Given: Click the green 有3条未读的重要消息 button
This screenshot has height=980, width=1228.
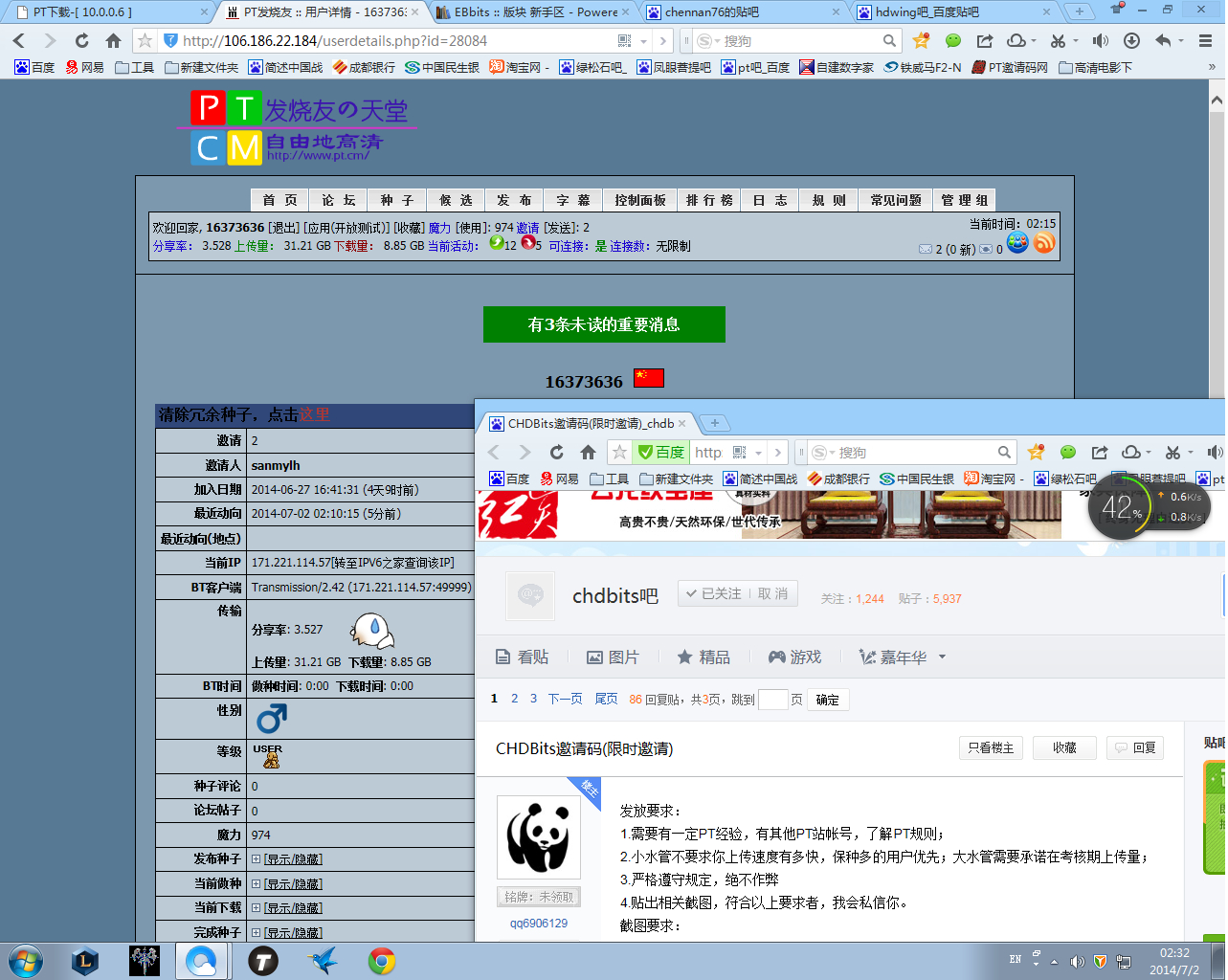Looking at the screenshot, I should tap(604, 324).
